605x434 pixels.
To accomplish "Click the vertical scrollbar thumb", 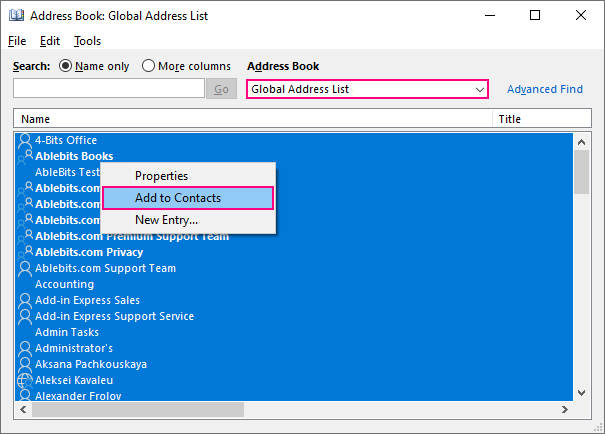I will (581, 172).
